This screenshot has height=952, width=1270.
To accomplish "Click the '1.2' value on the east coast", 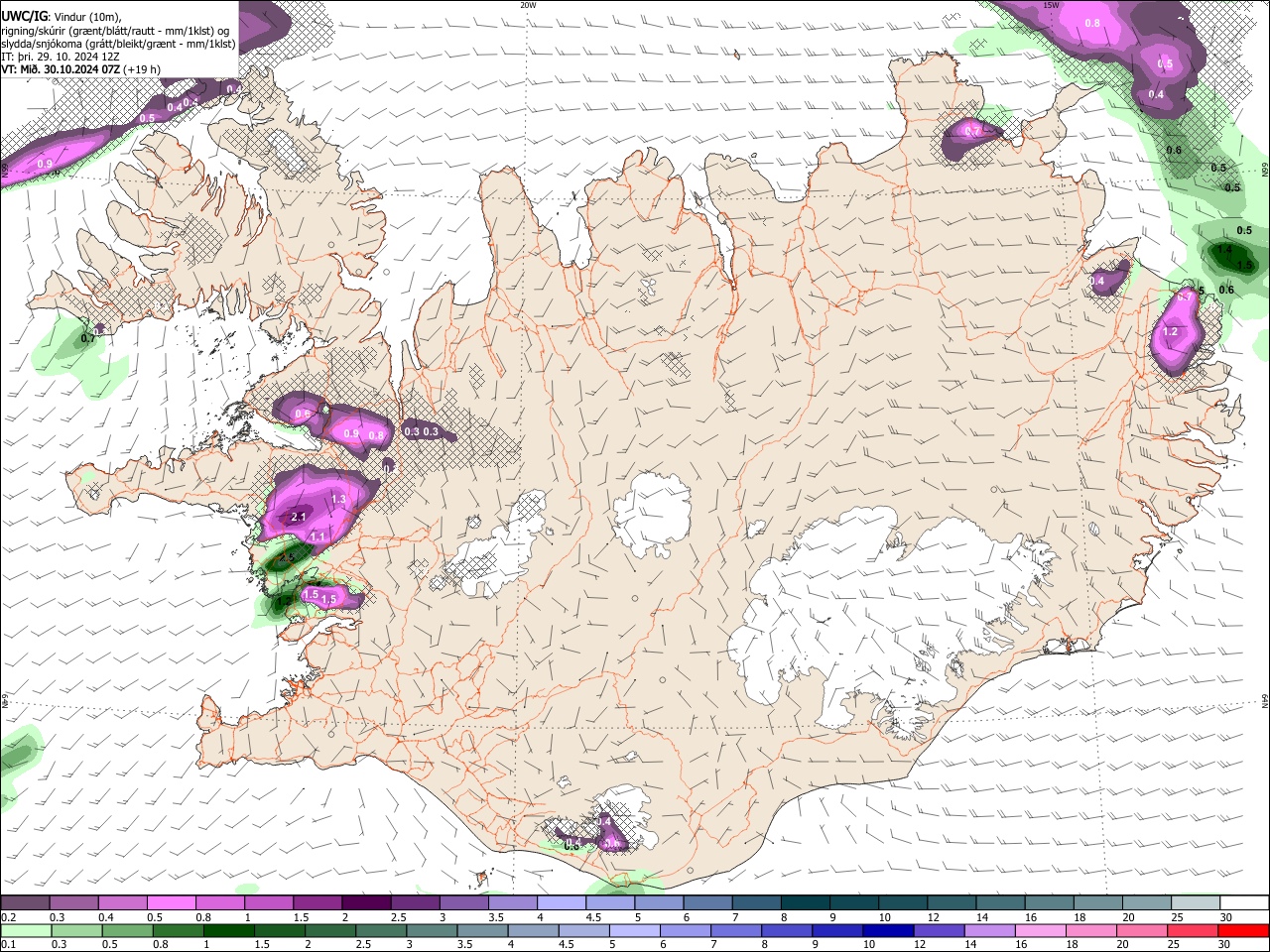I will click(x=1170, y=332).
